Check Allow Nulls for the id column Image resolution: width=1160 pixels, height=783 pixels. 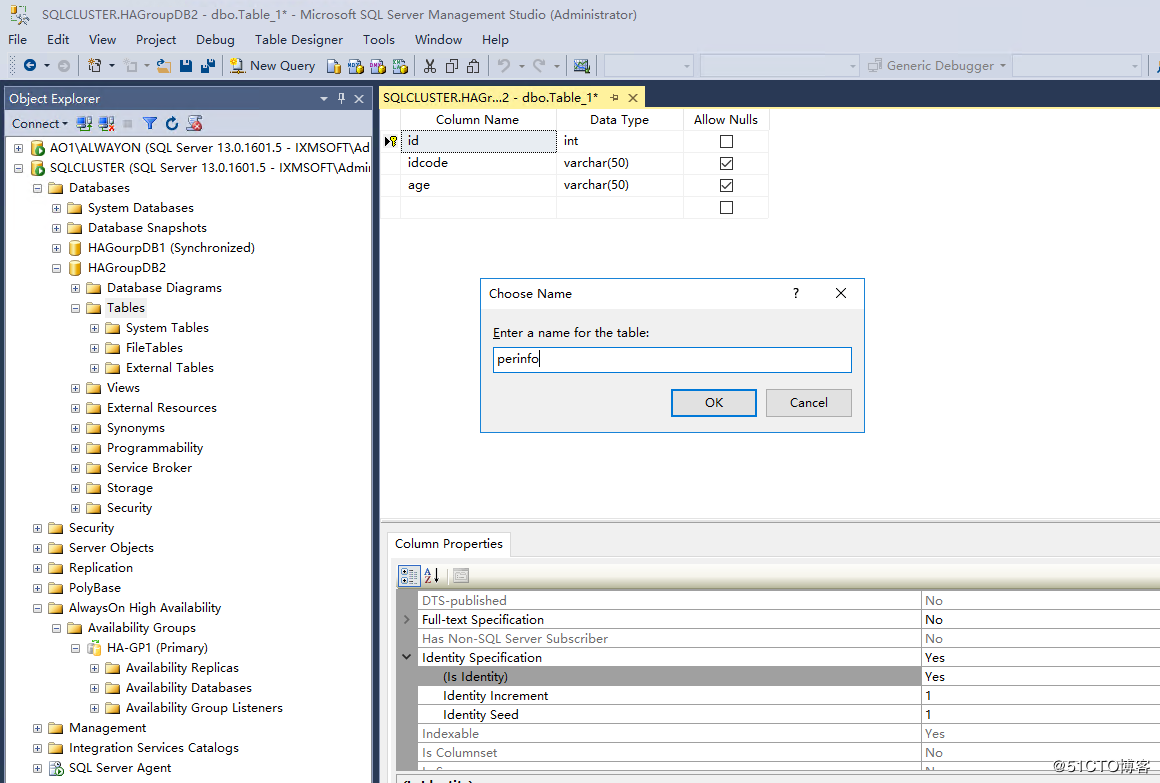(x=726, y=140)
